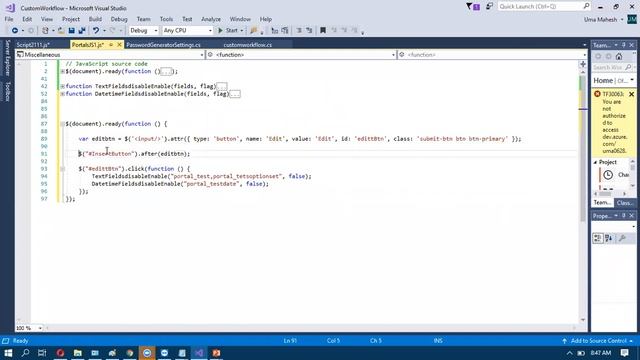Click the Save All toolbar icon

point(82,30)
